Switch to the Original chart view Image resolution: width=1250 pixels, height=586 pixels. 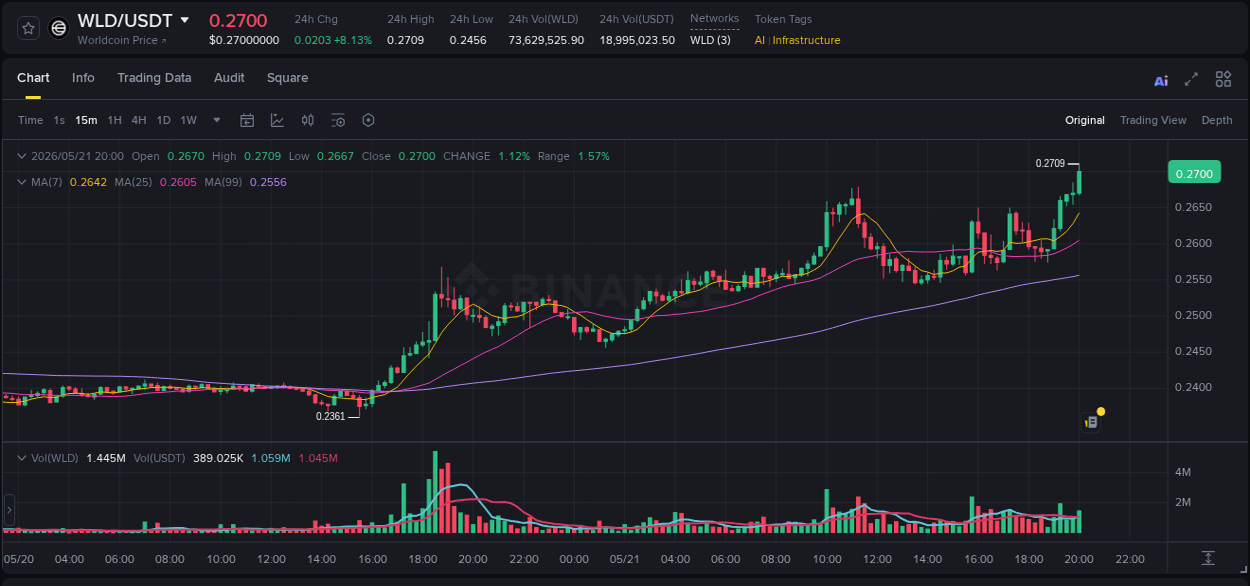pyautogui.click(x=1085, y=120)
